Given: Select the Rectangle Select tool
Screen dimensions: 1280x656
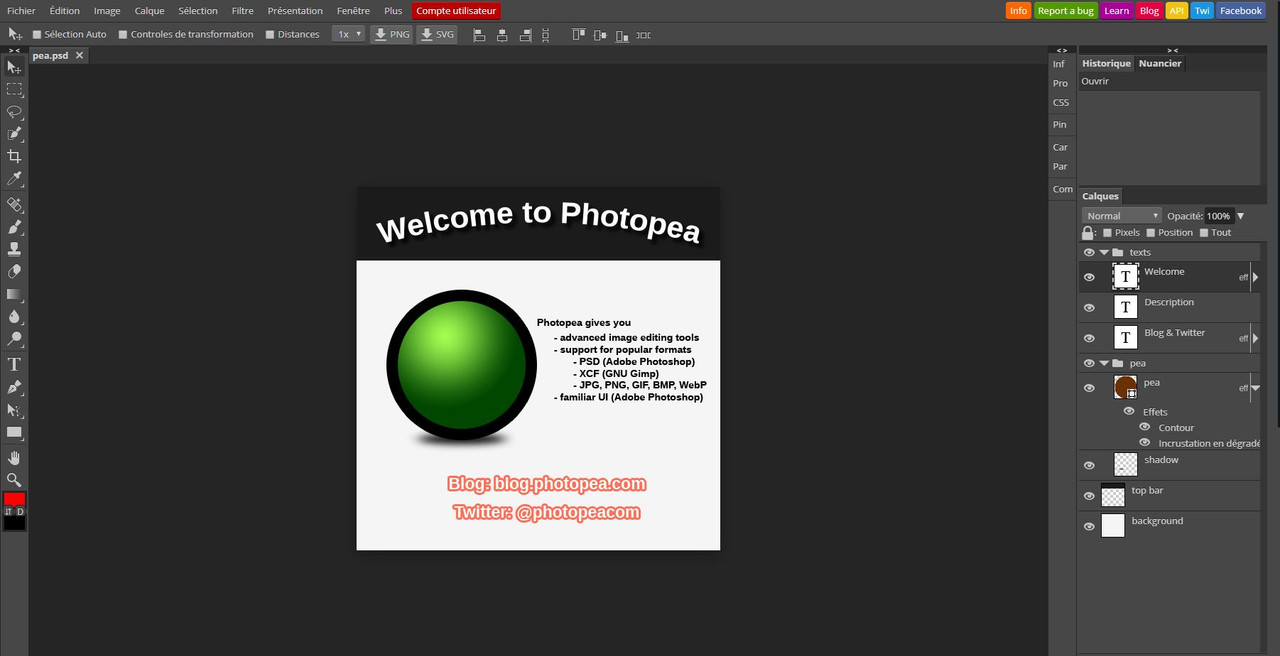Looking at the screenshot, I should 14,90.
